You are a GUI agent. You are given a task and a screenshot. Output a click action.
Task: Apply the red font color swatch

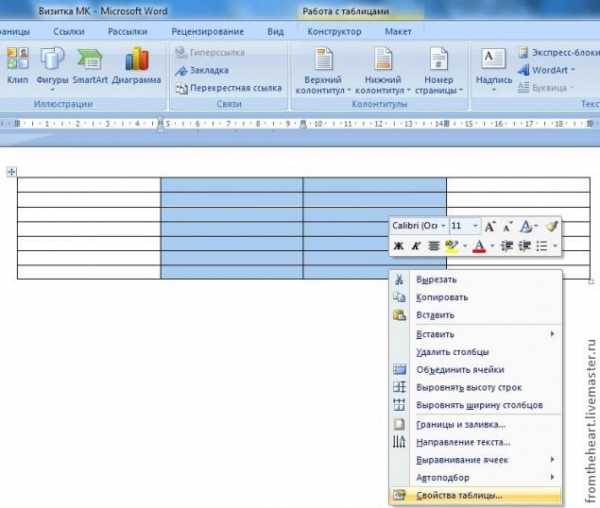click(x=479, y=245)
